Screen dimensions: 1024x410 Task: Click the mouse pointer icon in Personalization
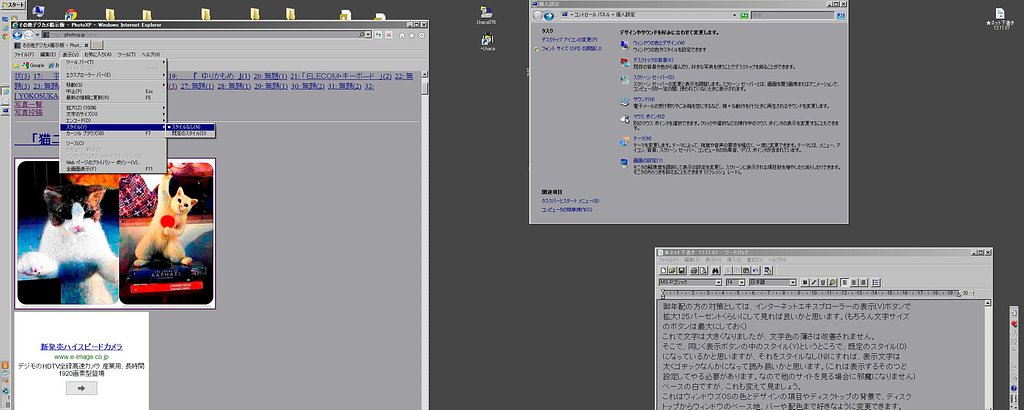624,119
